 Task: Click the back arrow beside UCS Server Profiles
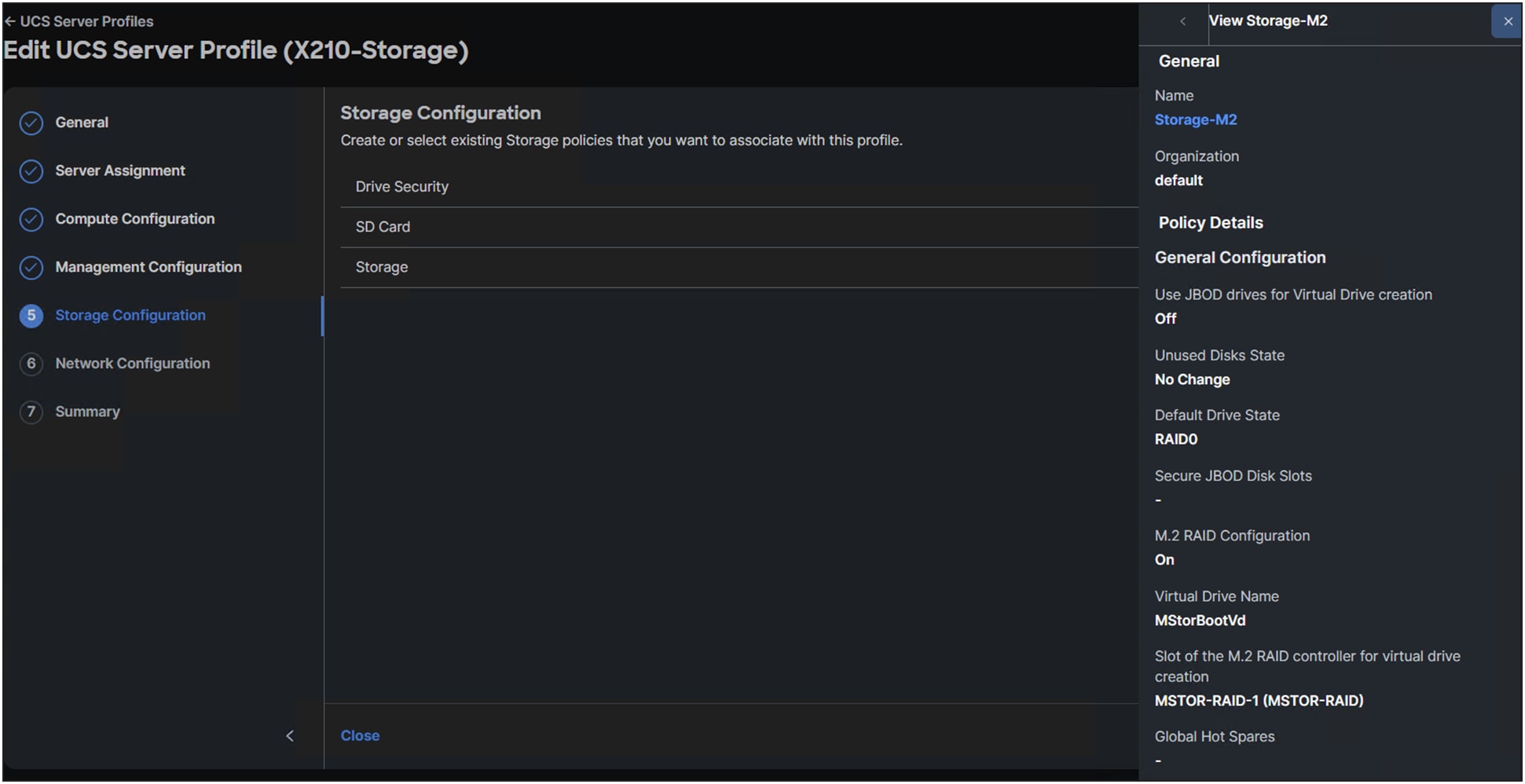click(9, 21)
